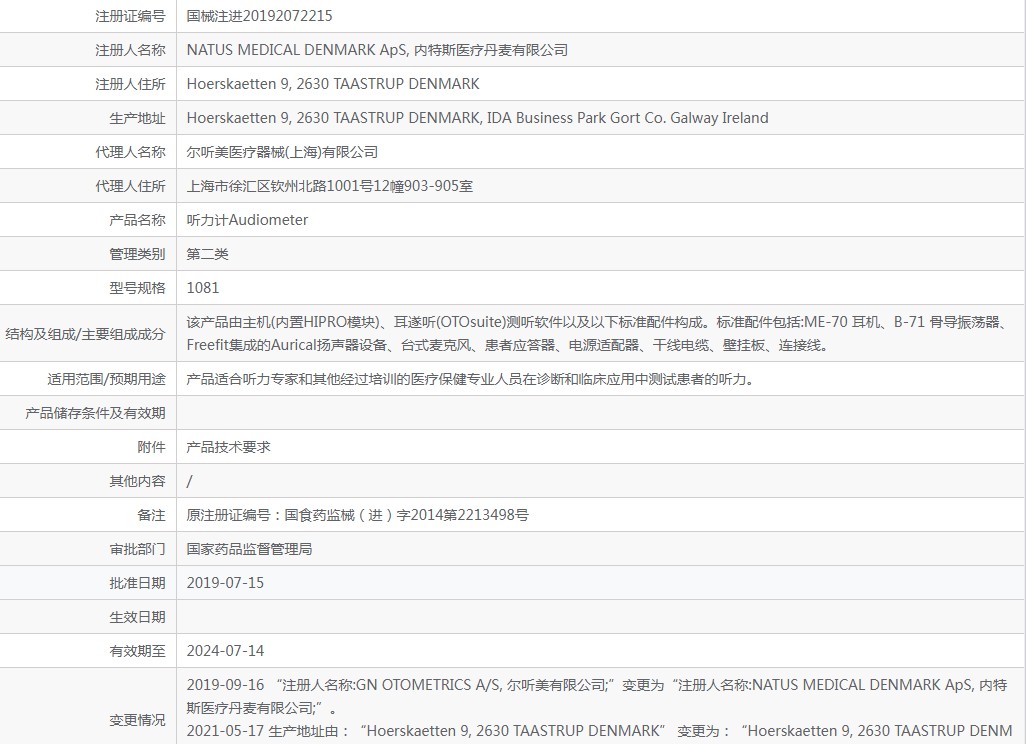Select composition text starting 该产品由主机
The width and height of the screenshot is (1029, 744).
[x=598, y=333]
